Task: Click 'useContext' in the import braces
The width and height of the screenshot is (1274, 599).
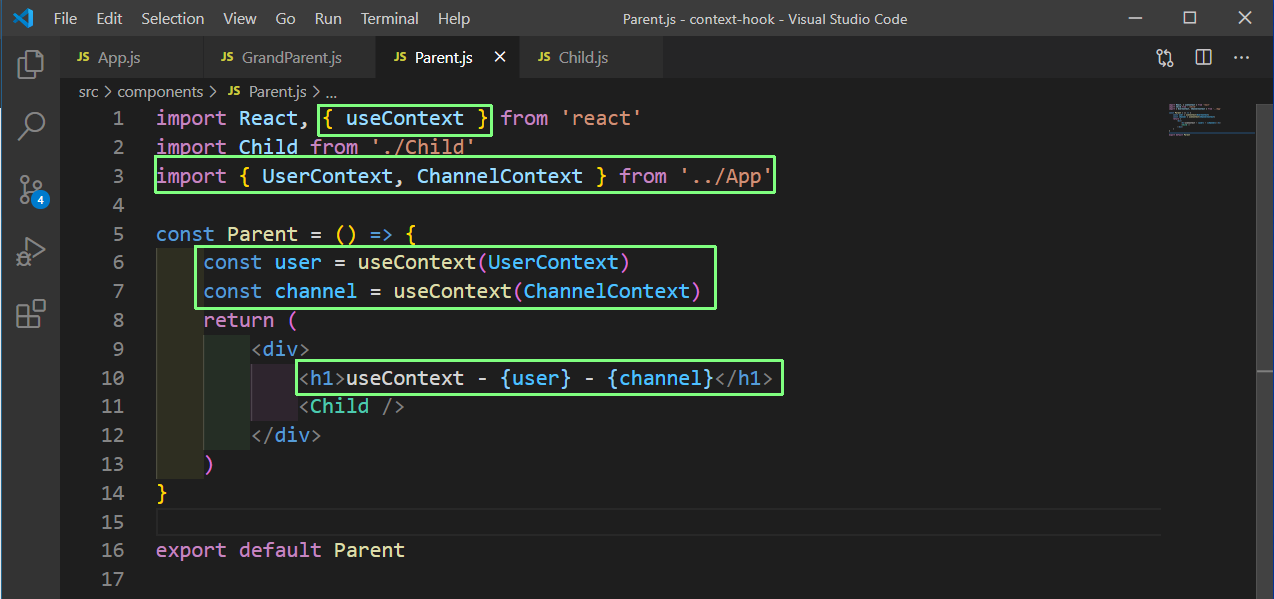Action: tap(405, 119)
